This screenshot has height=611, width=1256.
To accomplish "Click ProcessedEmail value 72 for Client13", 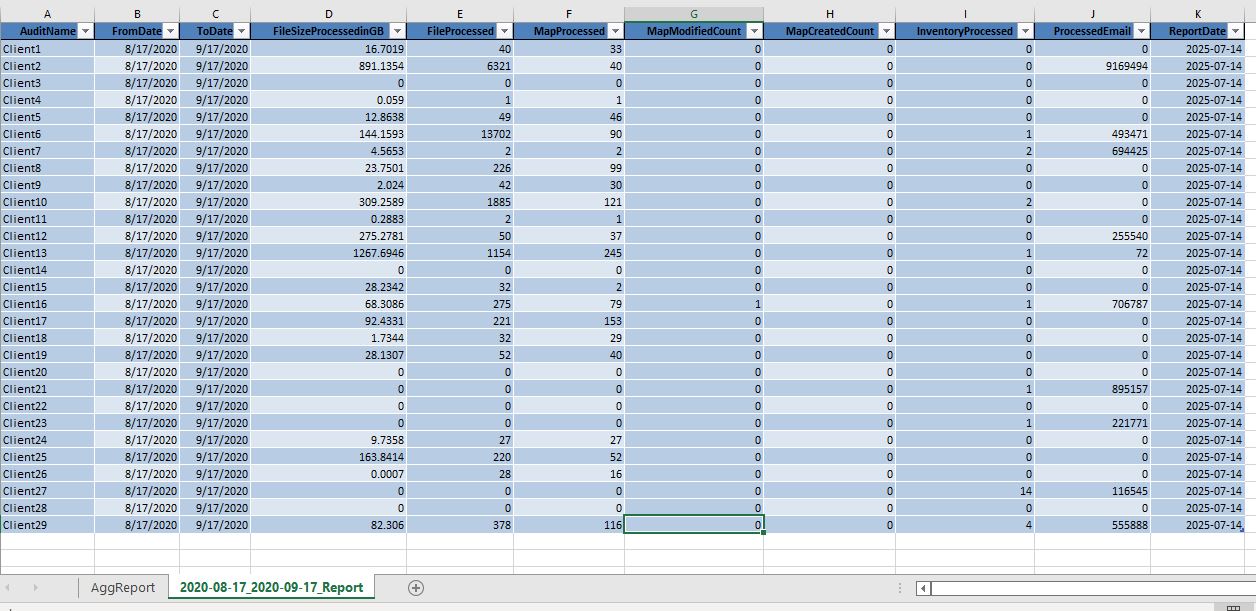I will click(1092, 253).
